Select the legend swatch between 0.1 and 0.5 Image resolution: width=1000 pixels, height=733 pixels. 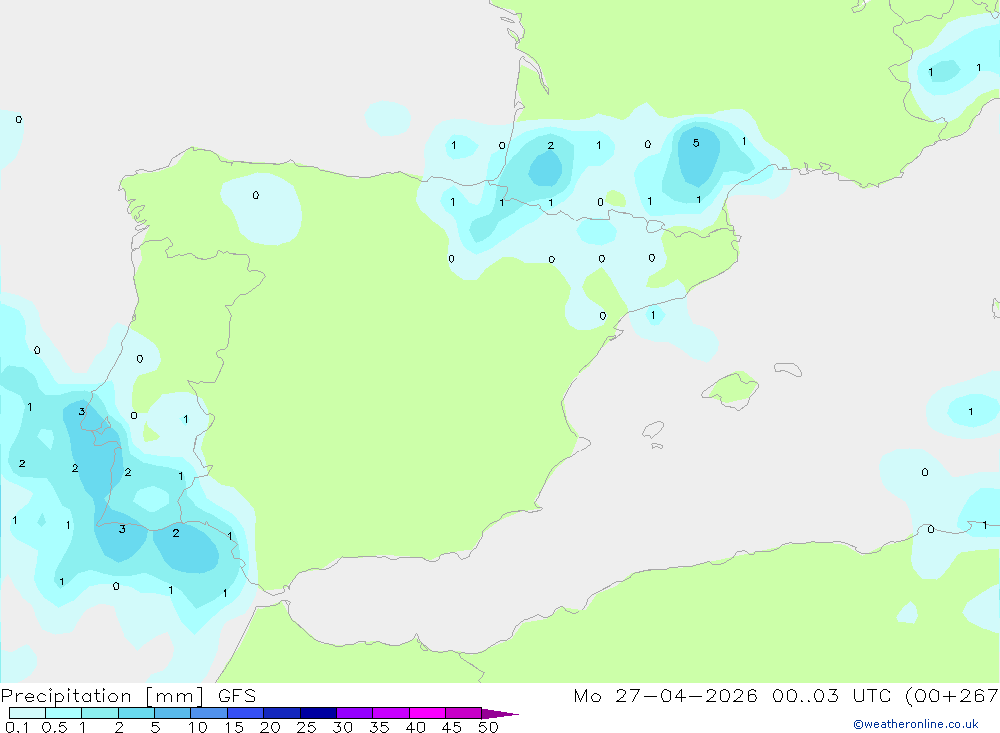27,713
